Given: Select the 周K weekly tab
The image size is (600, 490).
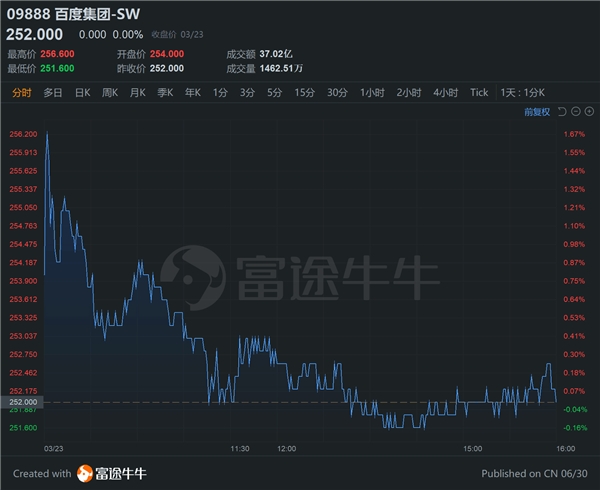Looking at the screenshot, I should pyautogui.click(x=110, y=93).
